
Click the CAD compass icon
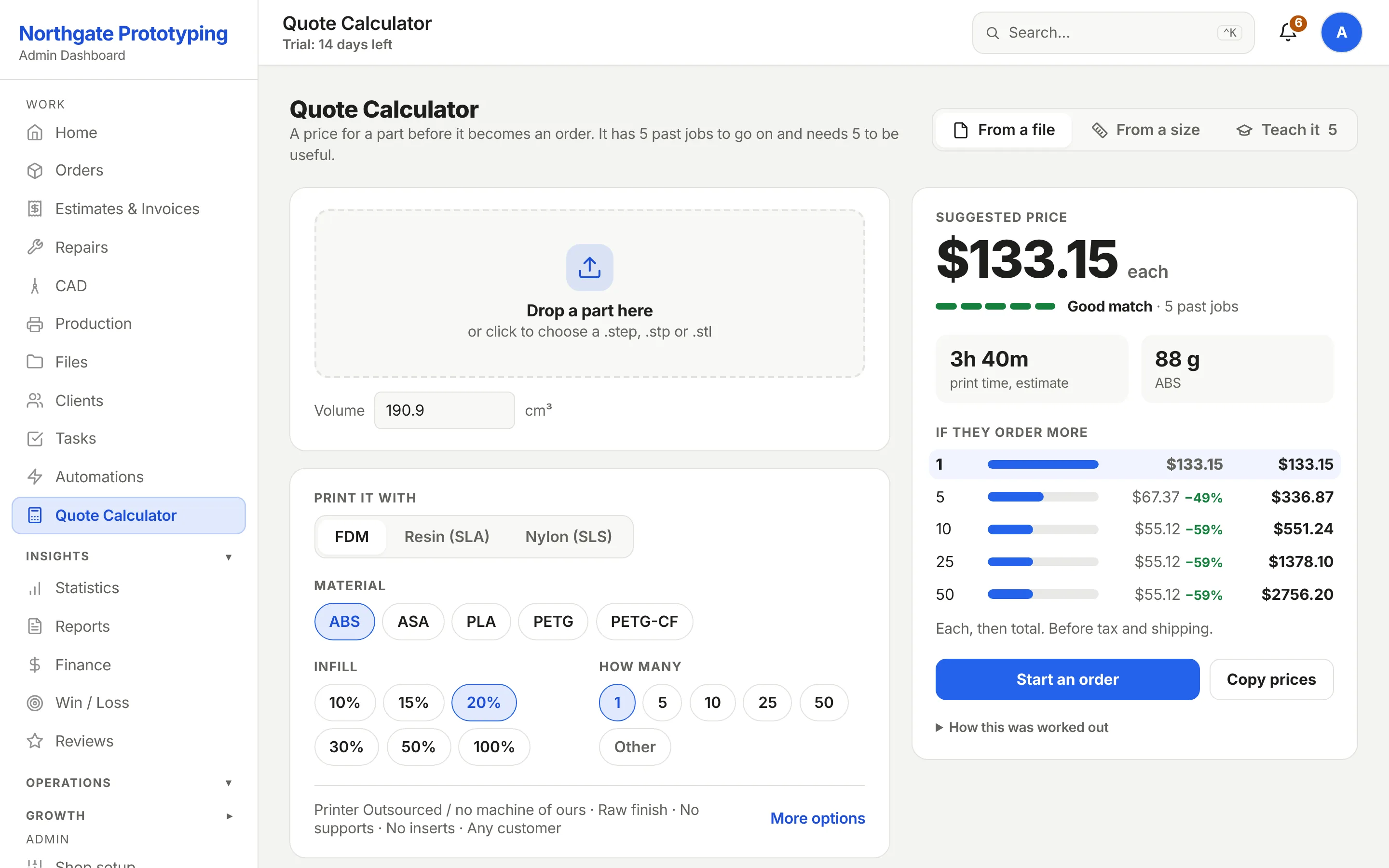point(35,286)
